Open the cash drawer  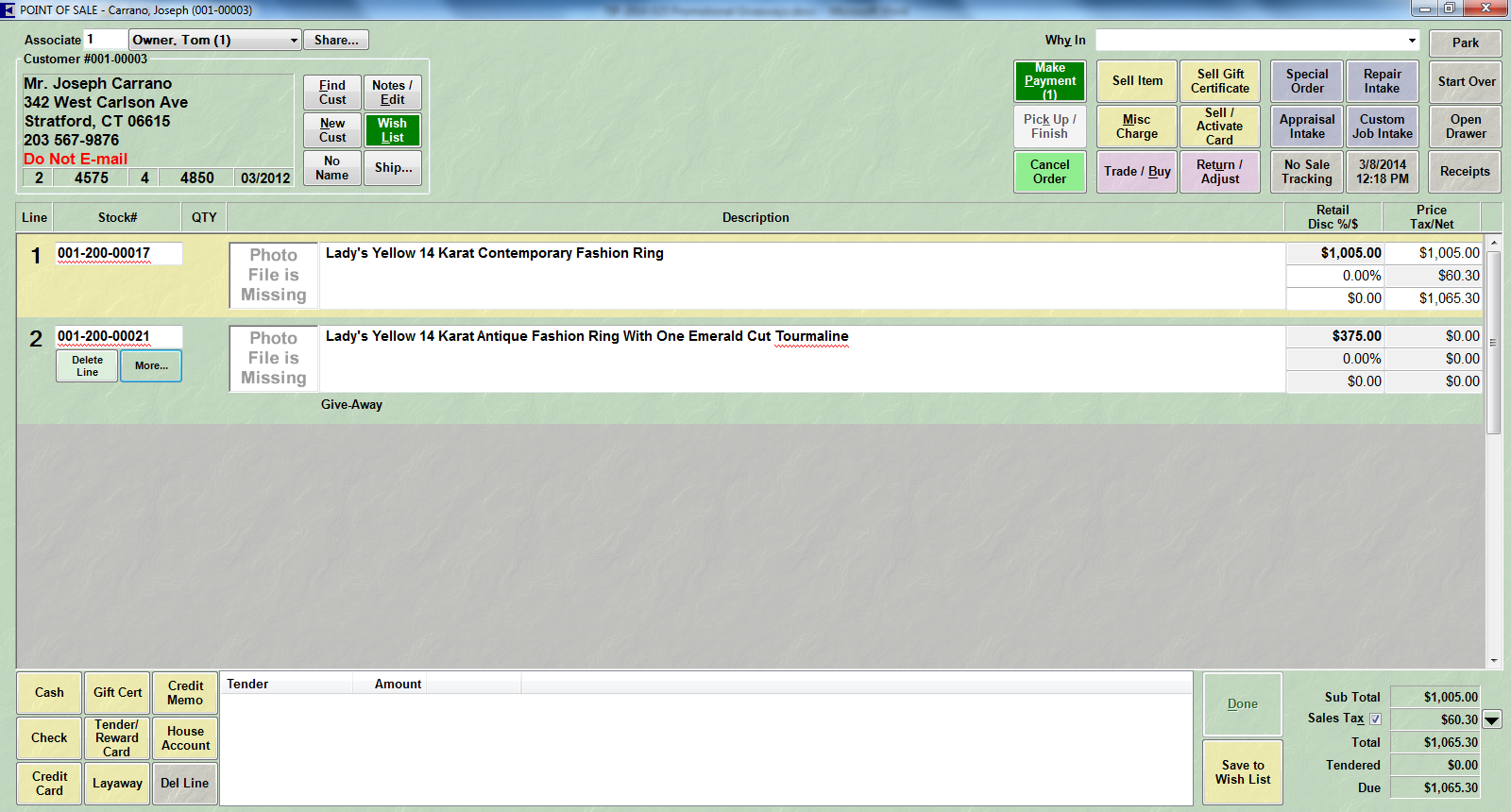[1465, 127]
